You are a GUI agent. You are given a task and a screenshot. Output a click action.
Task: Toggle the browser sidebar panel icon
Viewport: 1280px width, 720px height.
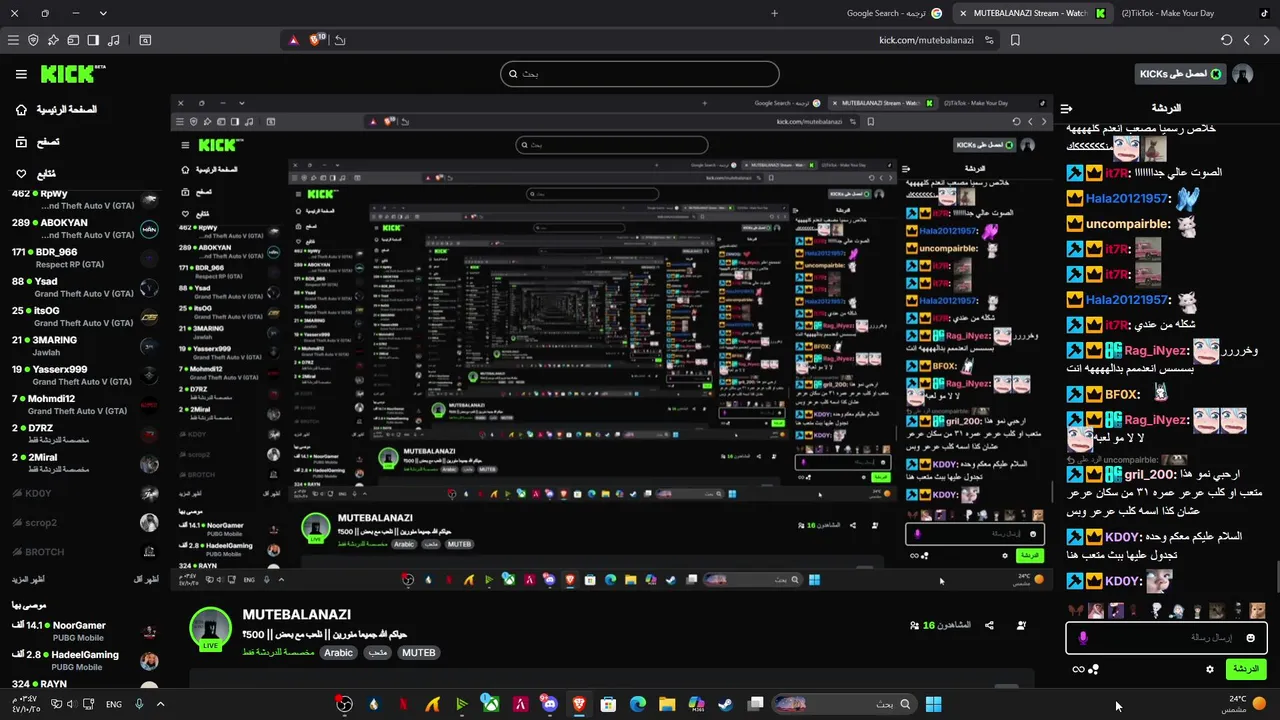point(93,40)
